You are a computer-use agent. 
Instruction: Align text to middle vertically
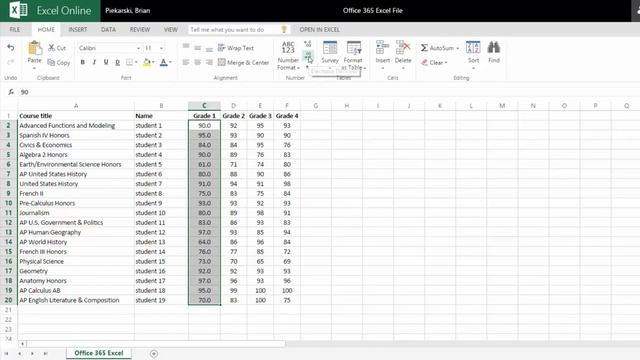point(198,47)
